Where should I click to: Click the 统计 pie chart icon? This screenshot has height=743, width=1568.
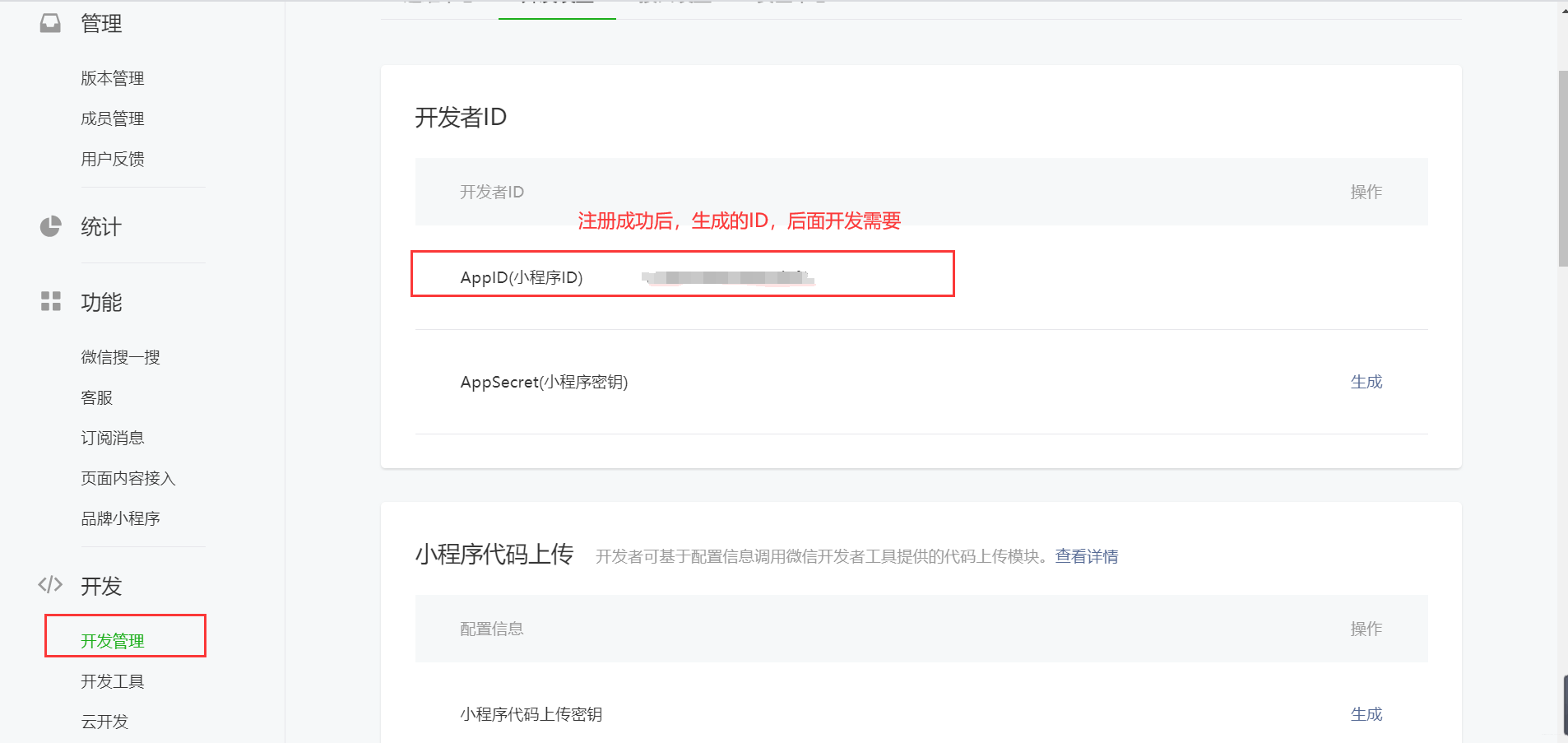point(50,226)
